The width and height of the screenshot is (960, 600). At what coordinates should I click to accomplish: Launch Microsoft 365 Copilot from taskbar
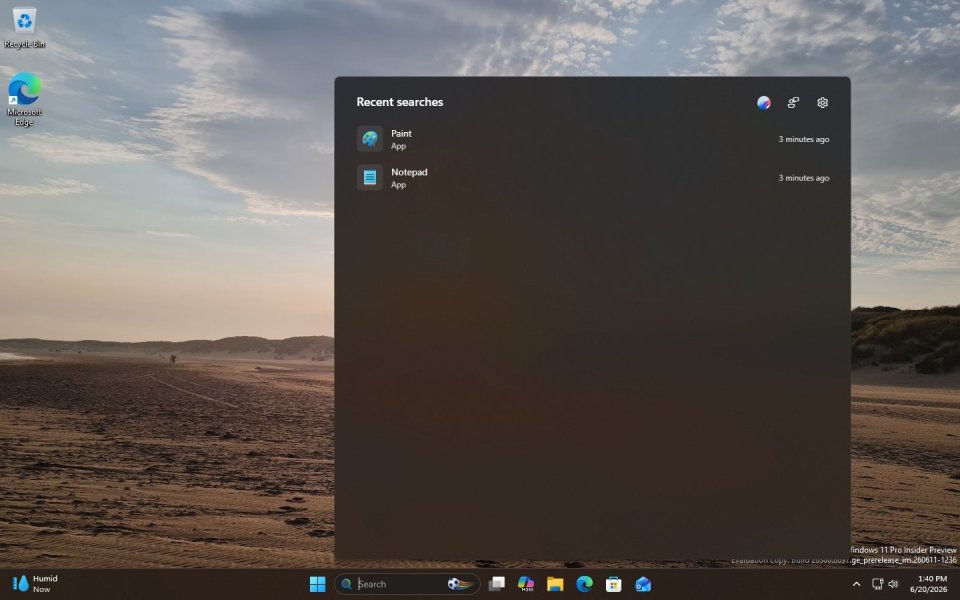[x=526, y=584]
